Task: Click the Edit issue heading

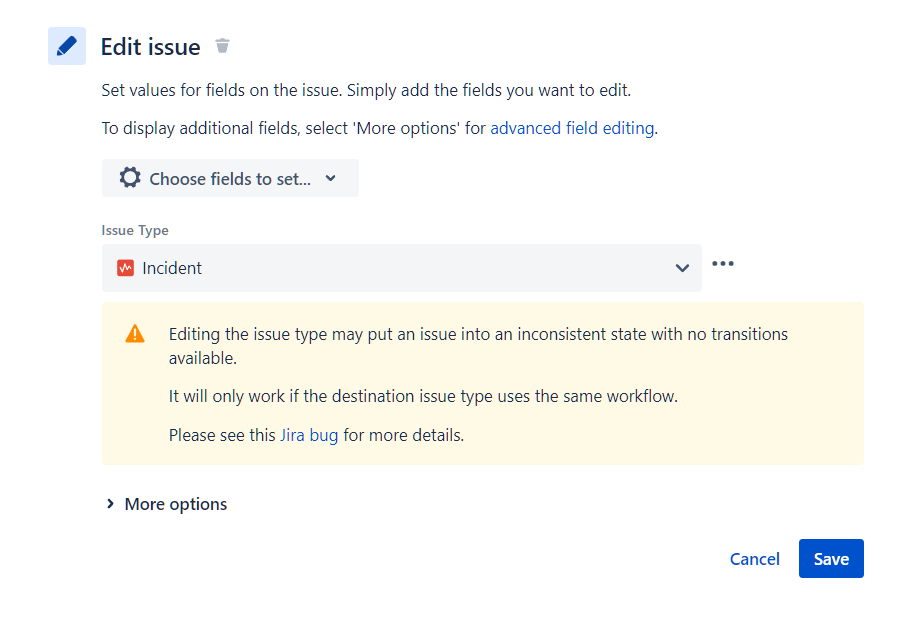Action: [150, 47]
